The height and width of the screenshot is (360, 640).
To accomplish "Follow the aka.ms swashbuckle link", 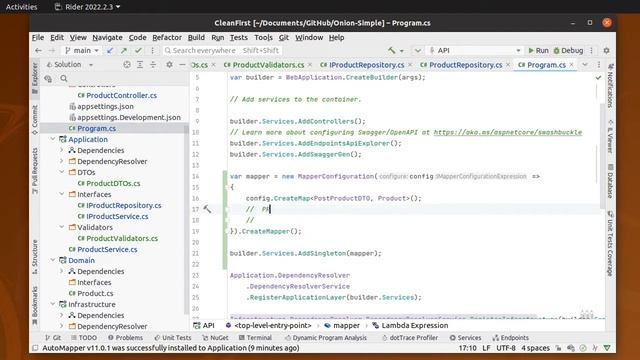I will 508,132.
